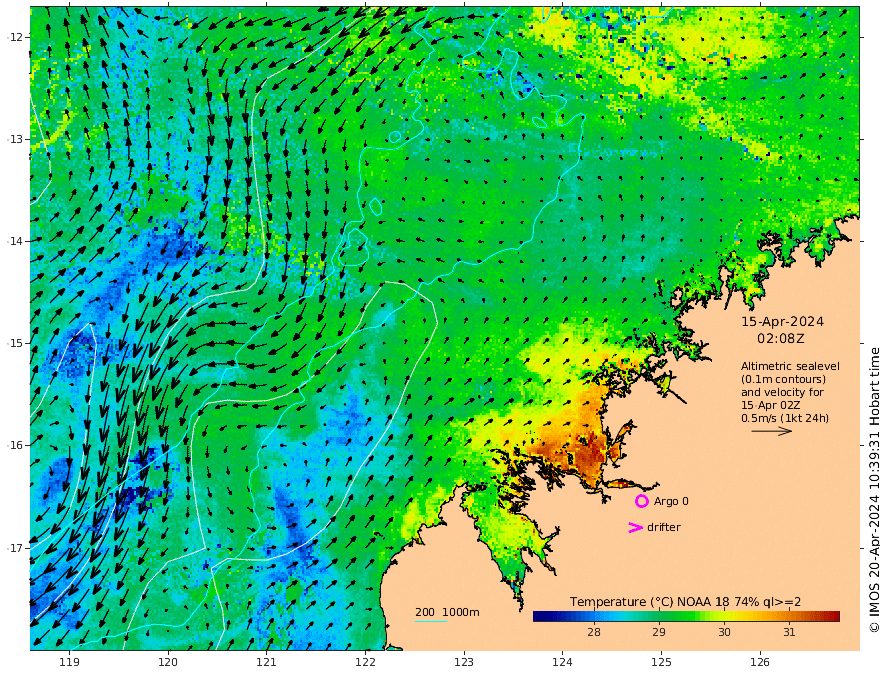Click the '15-Apr-2024' date label

point(782,321)
